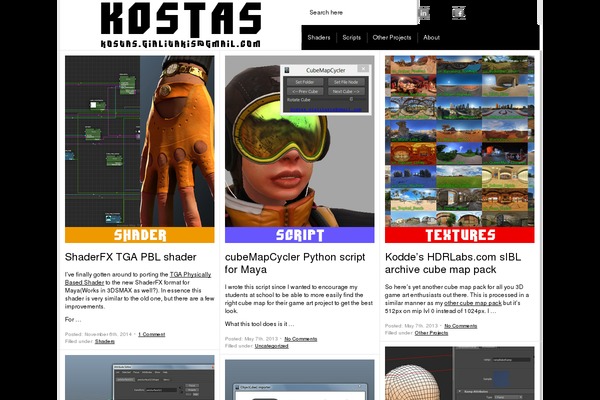
Task: Open the ObjectCubeLimporter dialog thumbnail
Action: pos(300,380)
